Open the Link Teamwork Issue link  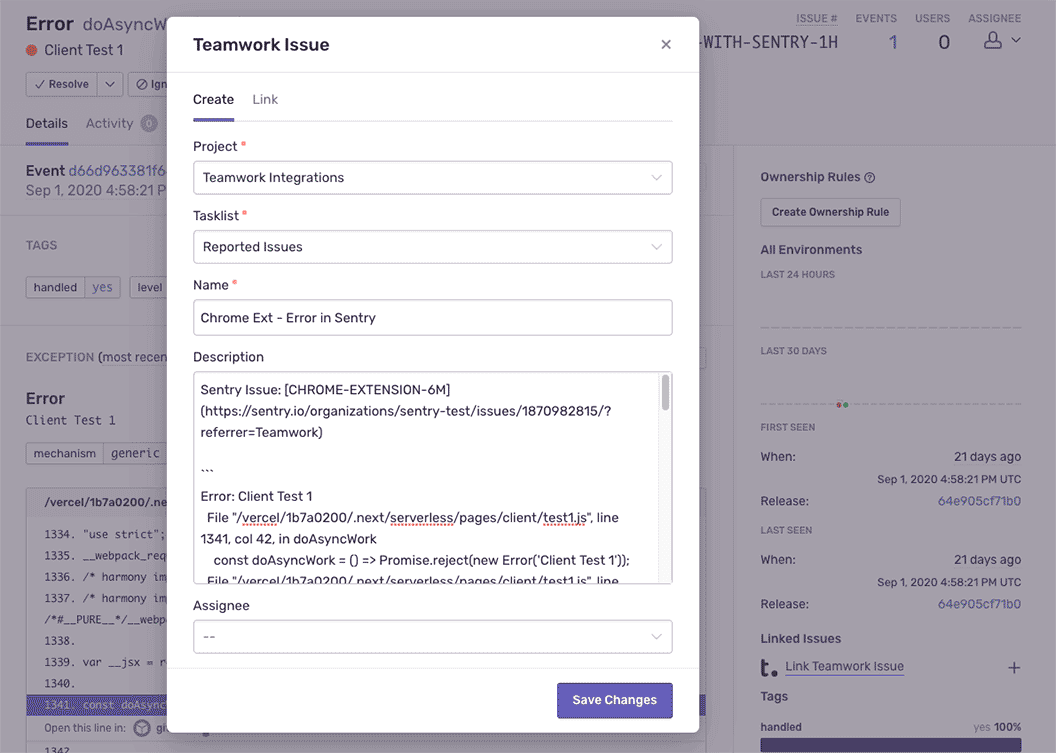coord(845,666)
